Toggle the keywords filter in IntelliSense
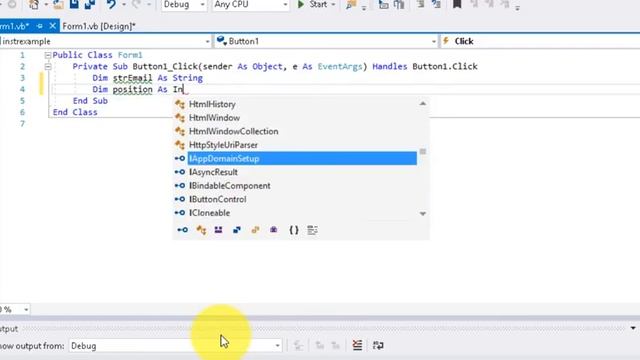This screenshot has height=360, width=640. click(312, 230)
